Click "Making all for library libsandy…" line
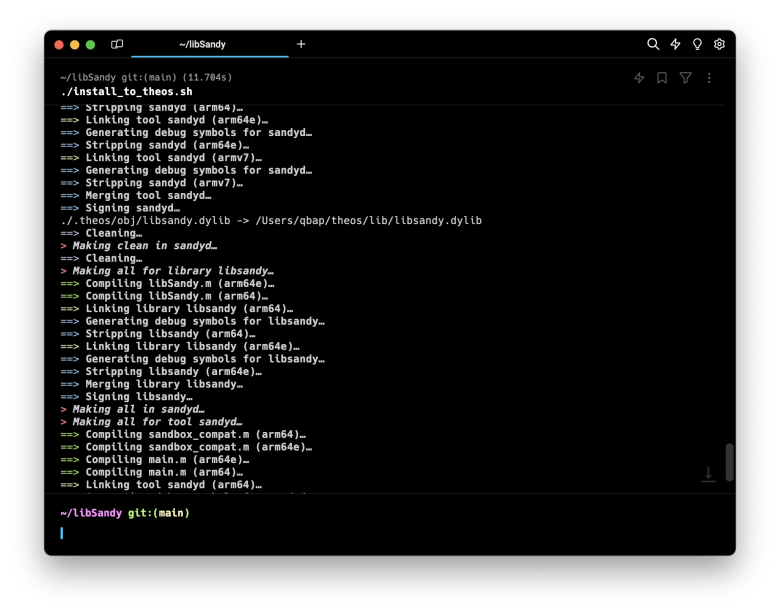780x614 pixels. 167,271
